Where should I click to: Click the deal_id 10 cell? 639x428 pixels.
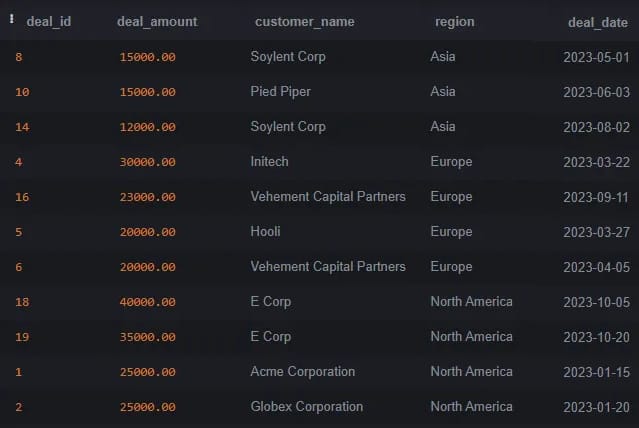pos(22,92)
